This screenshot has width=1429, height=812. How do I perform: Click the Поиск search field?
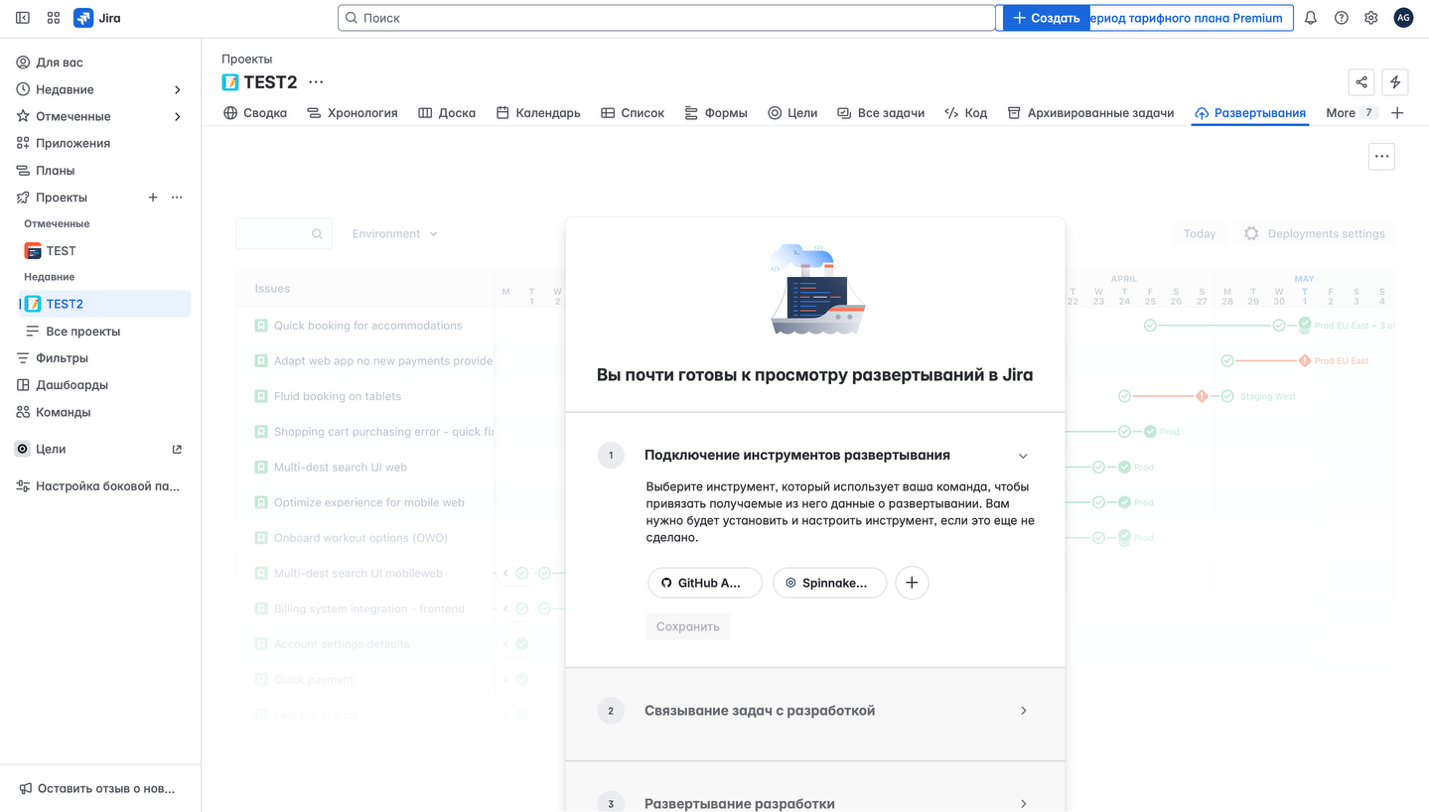[667, 17]
